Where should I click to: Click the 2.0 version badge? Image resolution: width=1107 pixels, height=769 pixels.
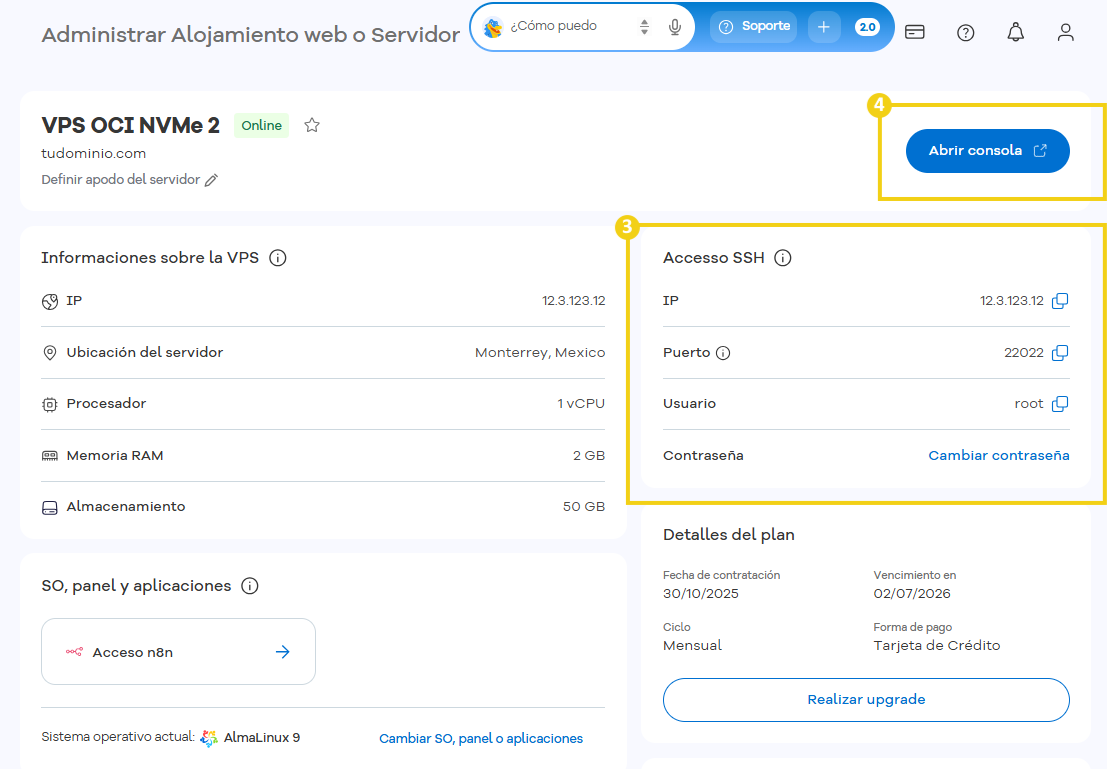pos(867,27)
